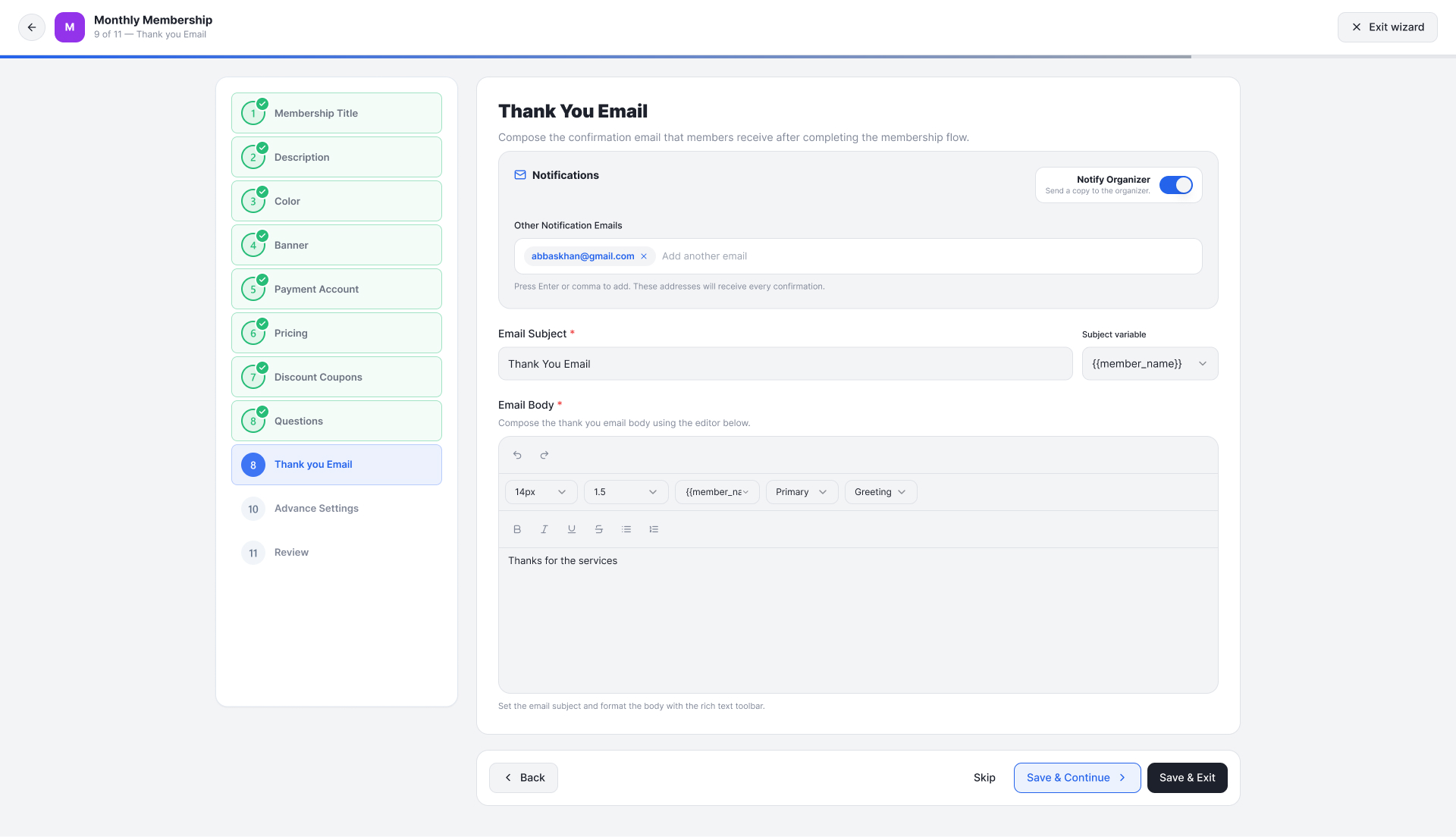
Task: Click step circle icon for Questions
Action: (x=253, y=421)
